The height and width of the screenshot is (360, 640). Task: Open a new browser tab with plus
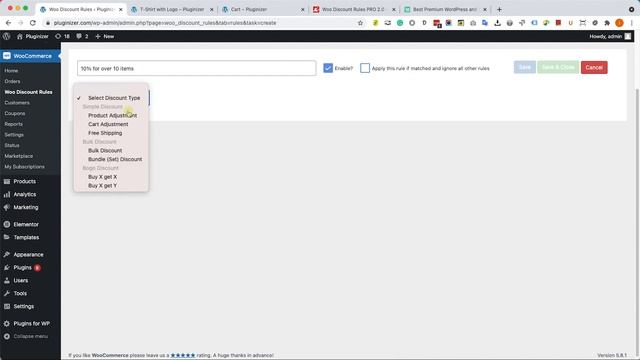(499, 9)
